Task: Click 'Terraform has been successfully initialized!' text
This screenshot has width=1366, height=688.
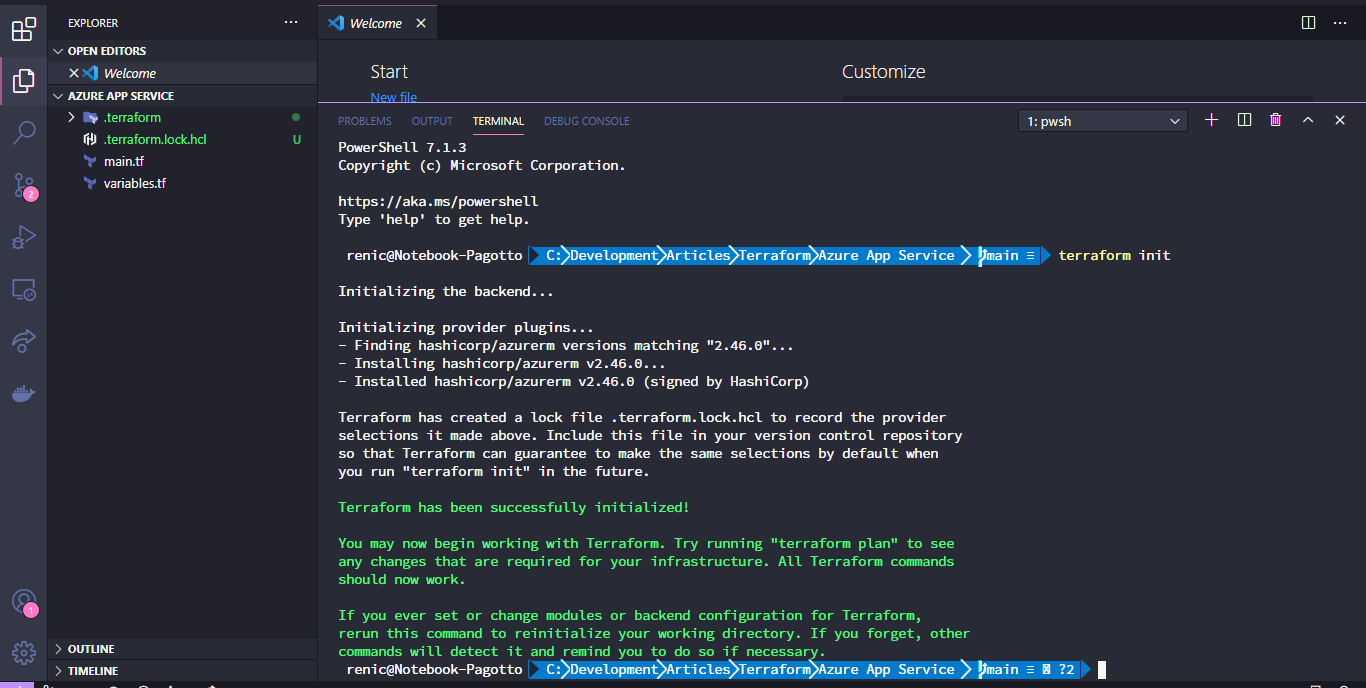Action: (514, 507)
